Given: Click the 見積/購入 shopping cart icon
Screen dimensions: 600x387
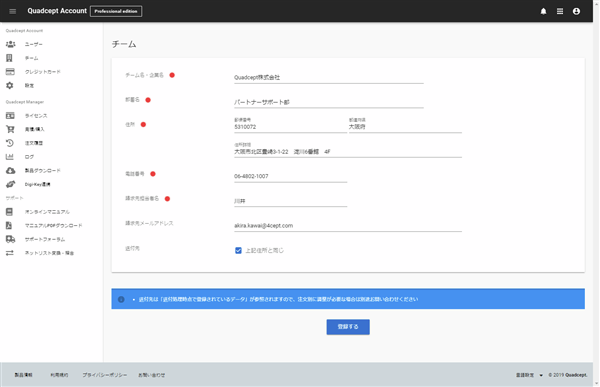Looking at the screenshot, I should [x=10, y=129].
